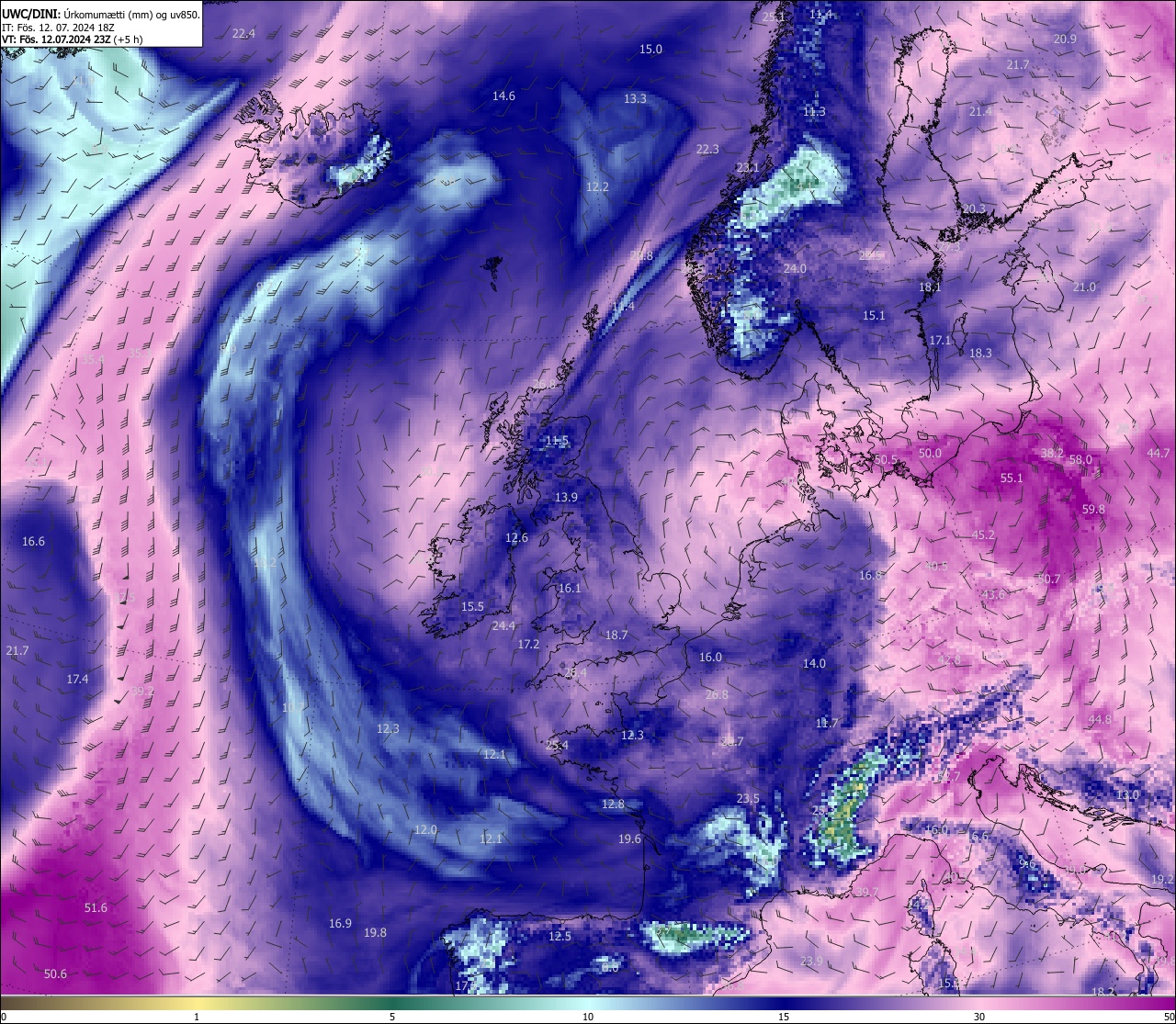
Task: Click the 45.2 value on the map
Action: tap(983, 535)
